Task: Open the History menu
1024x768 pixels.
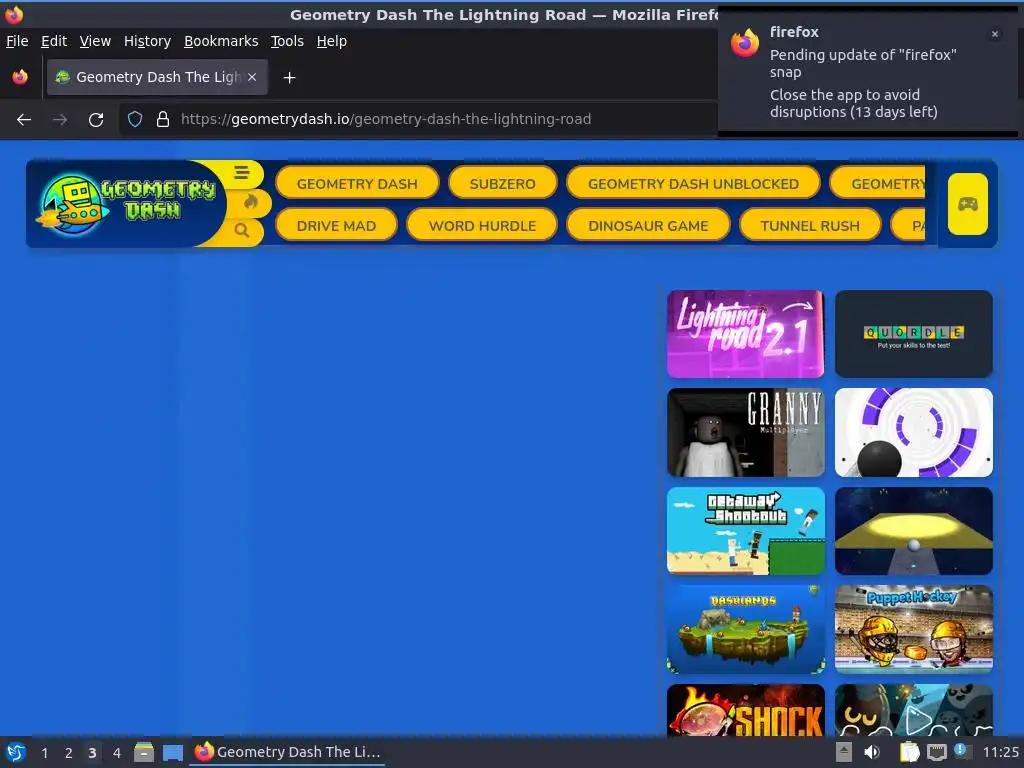Action: 147,41
